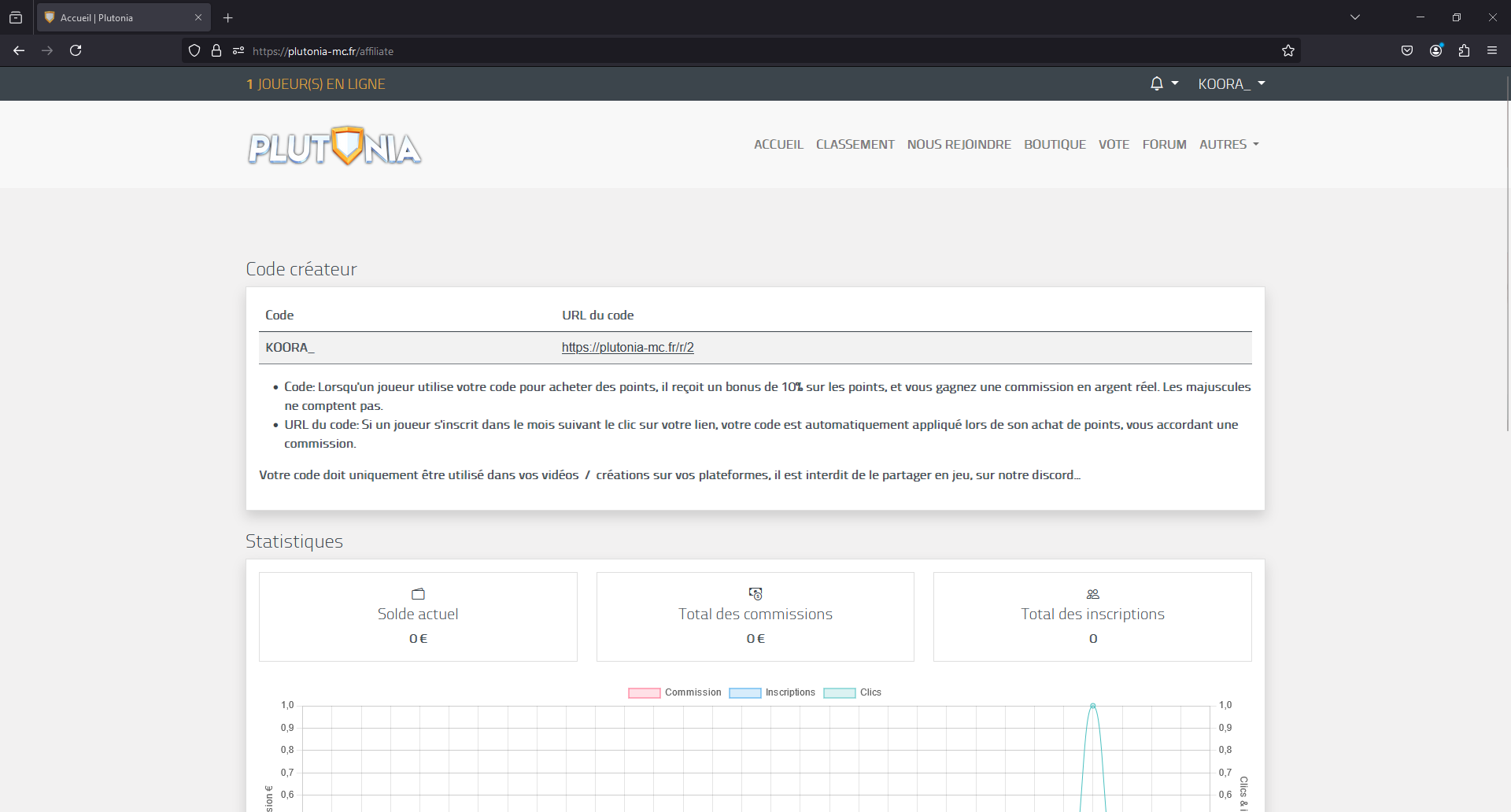The width and height of the screenshot is (1511, 812).
Task: Reload the page with refresh icon
Action: (76, 50)
